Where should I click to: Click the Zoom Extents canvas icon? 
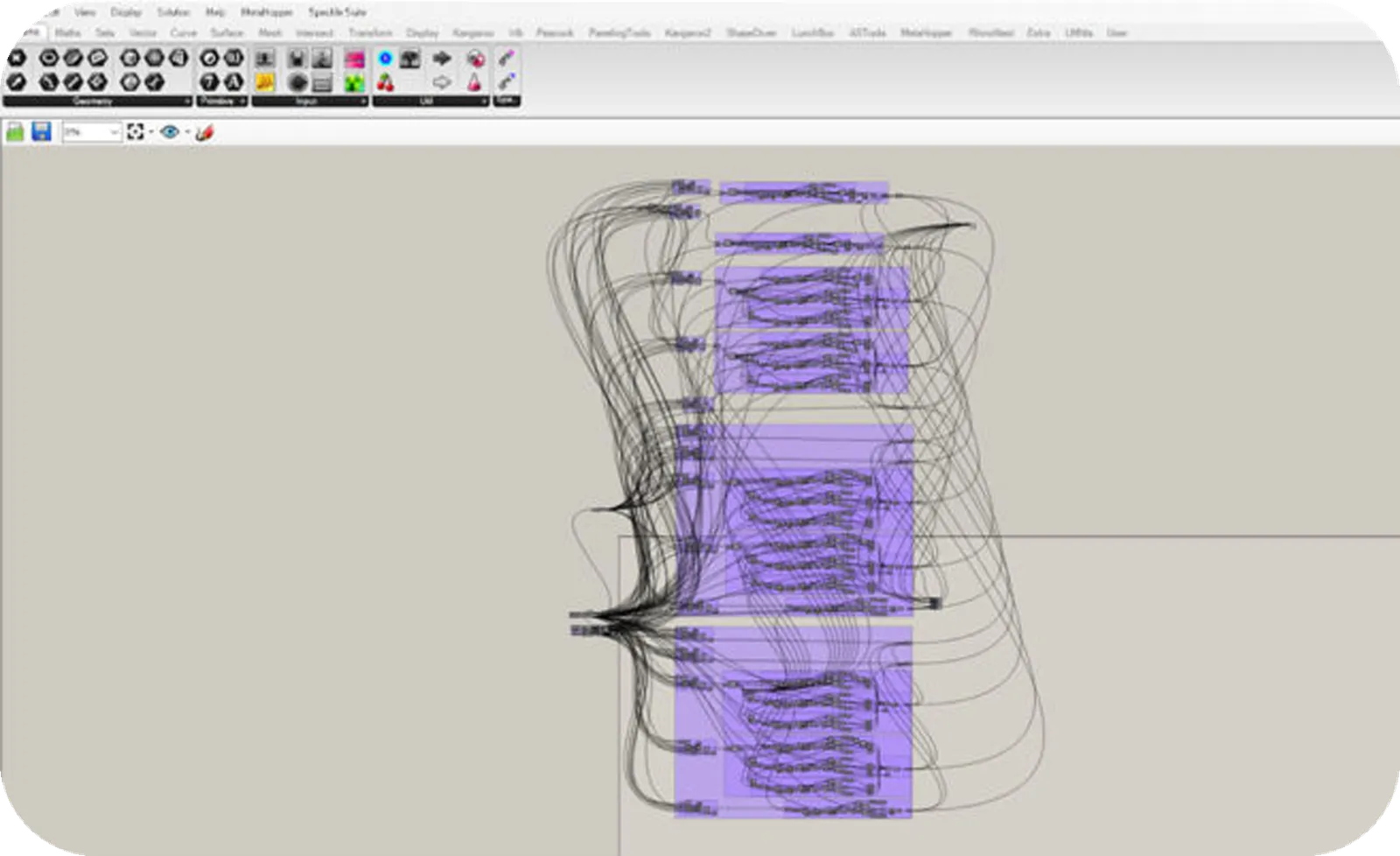pyautogui.click(x=135, y=132)
